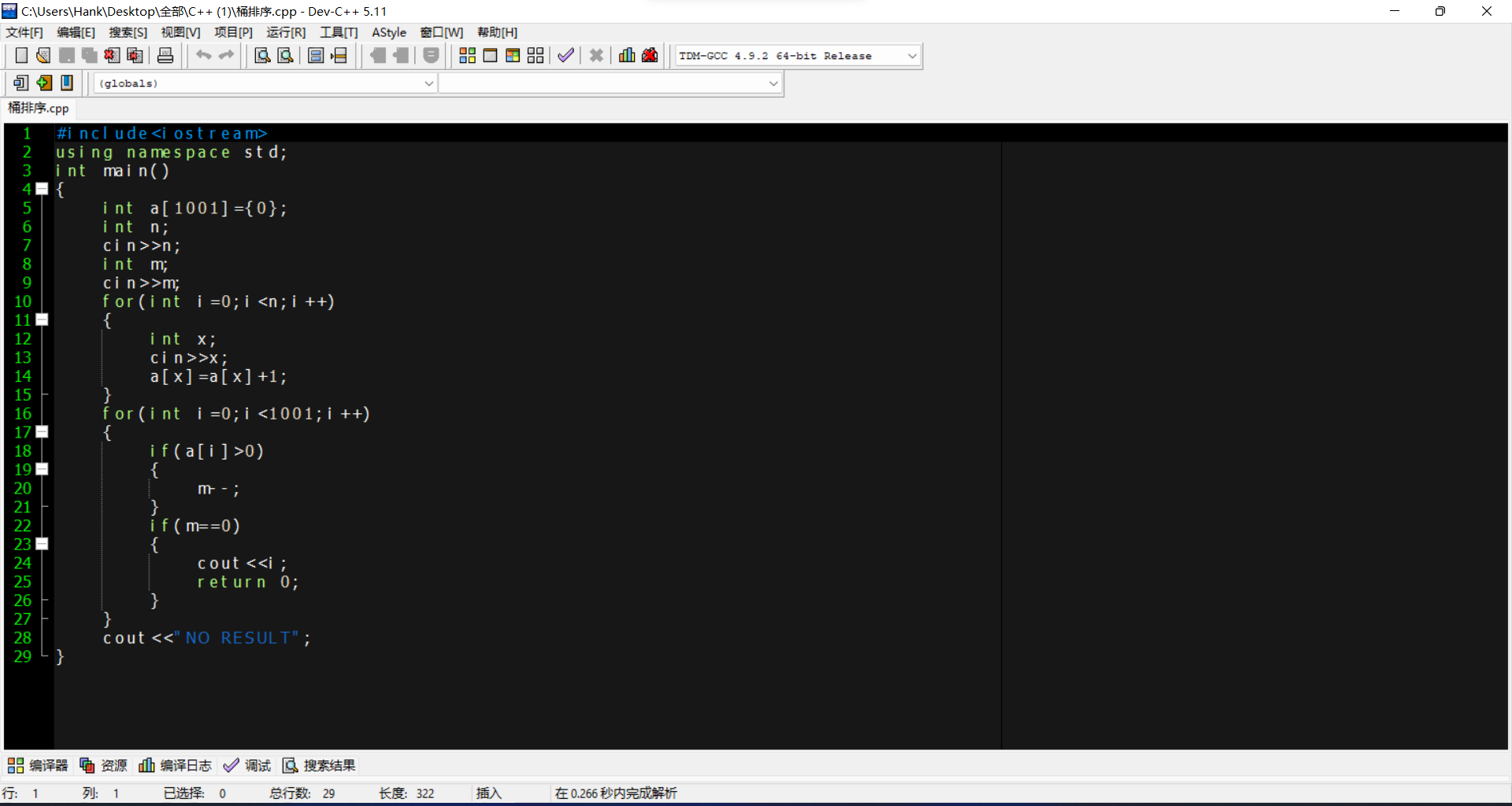Click the green plus Add icon
The height and width of the screenshot is (806, 1512).
pos(44,83)
